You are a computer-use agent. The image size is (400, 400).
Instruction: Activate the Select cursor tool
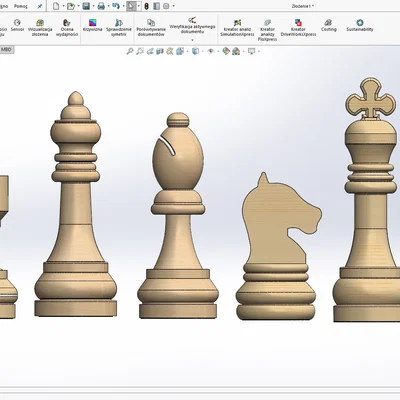[x=131, y=6]
